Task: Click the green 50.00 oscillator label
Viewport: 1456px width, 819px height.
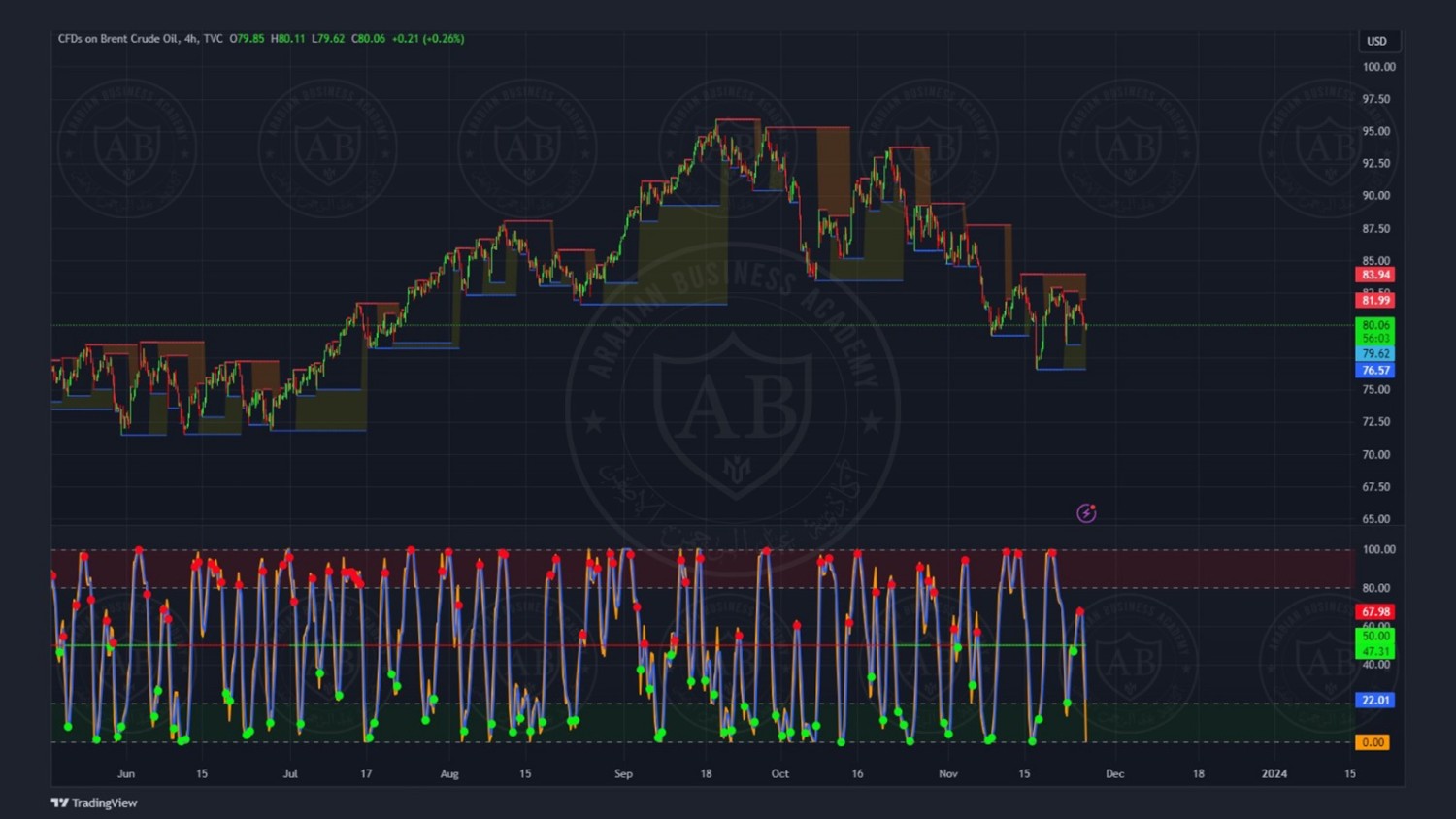Action: [1374, 636]
